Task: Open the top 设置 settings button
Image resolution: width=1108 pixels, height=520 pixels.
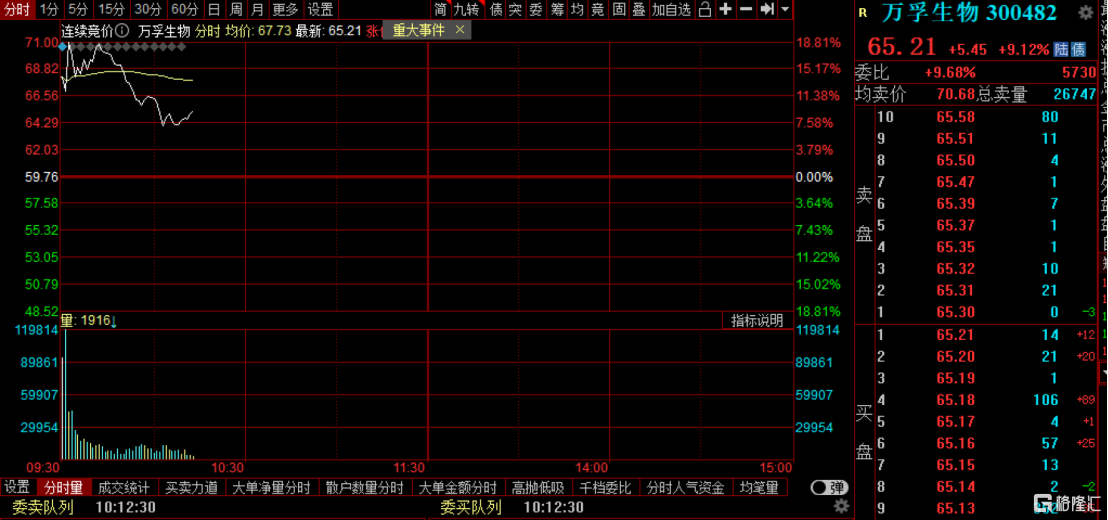Action: coord(320,9)
